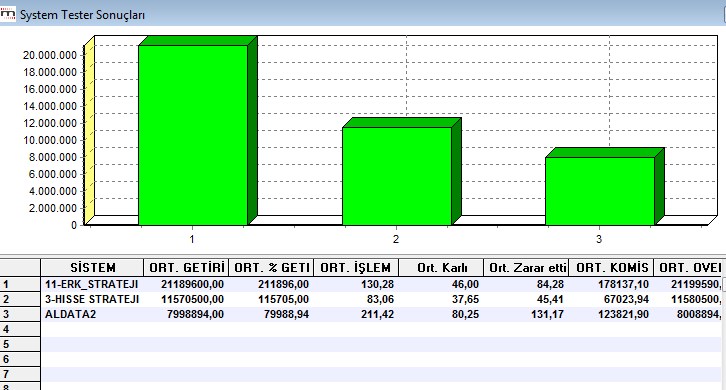Click the 21189600,00 return value cell

point(186,284)
